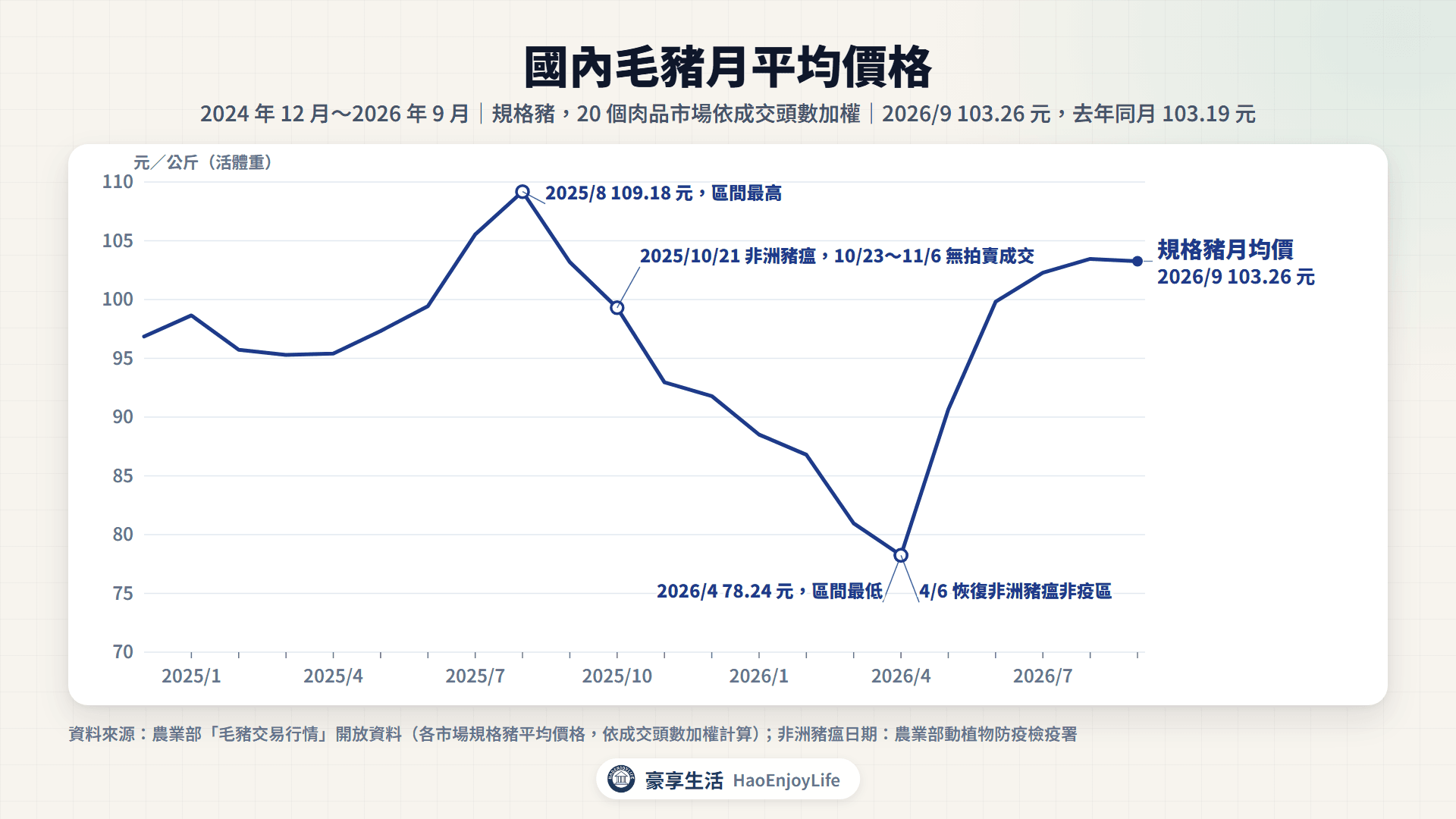Click the x-axis label 2025/4
This screenshot has height=819, width=1456.
333,676
